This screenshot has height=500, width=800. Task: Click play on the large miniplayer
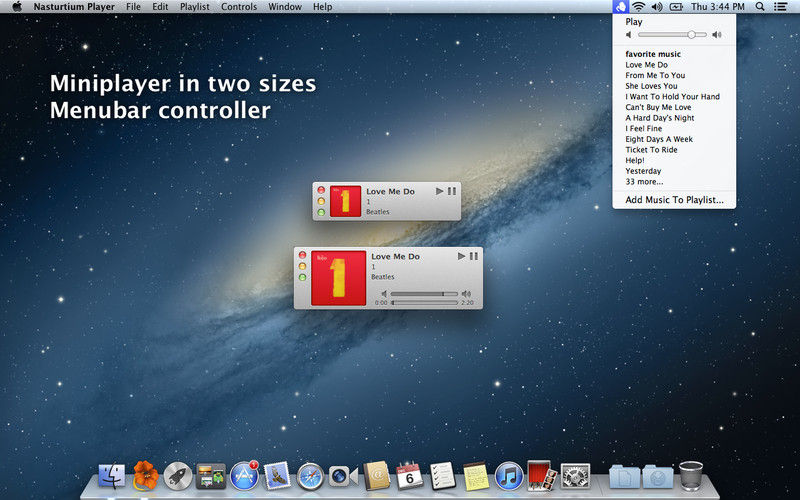pyautogui.click(x=461, y=256)
